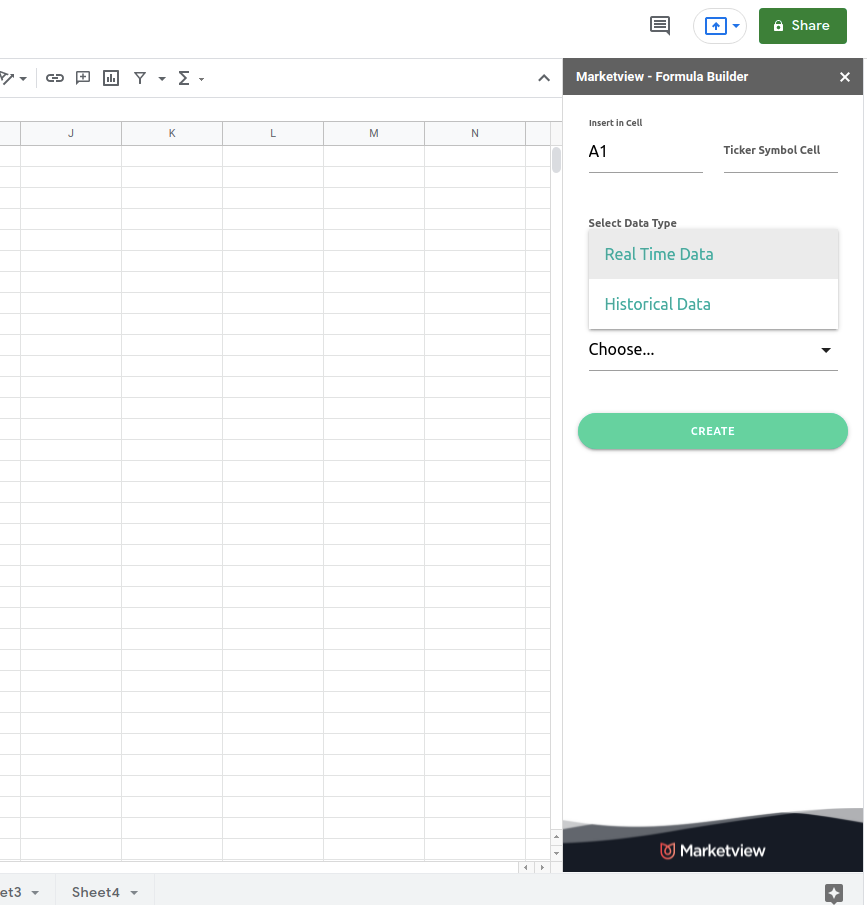Hide the menus with the collapse chevron
This screenshot has width=867, height=905.
pyautogui.click(x=544, y=78)
